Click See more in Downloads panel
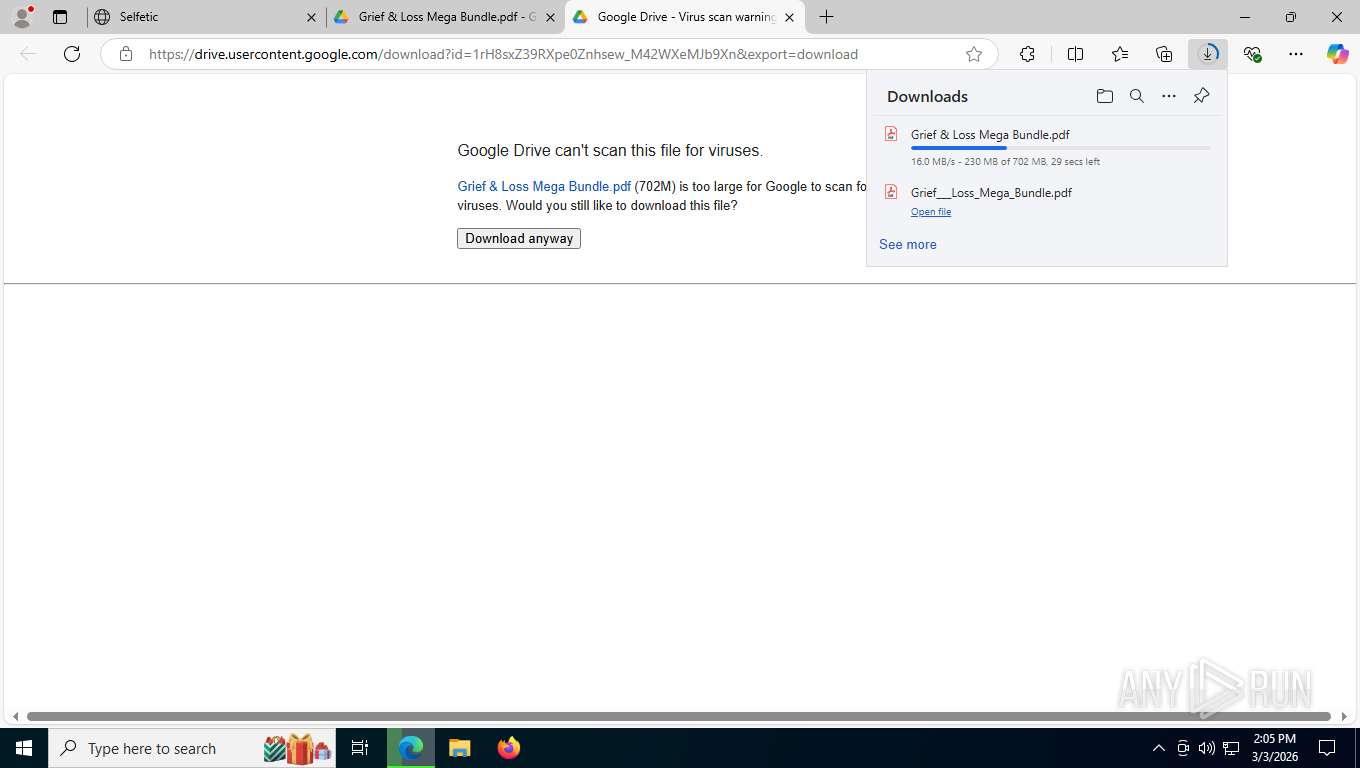 coord(907,244)
